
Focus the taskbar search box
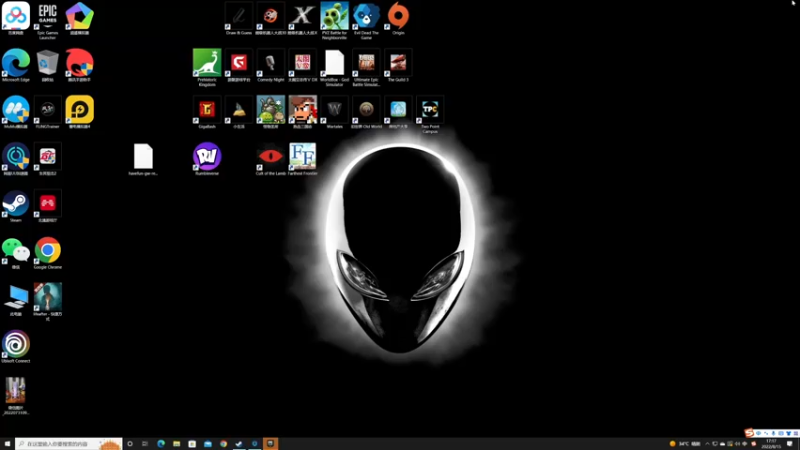[69, 444]
